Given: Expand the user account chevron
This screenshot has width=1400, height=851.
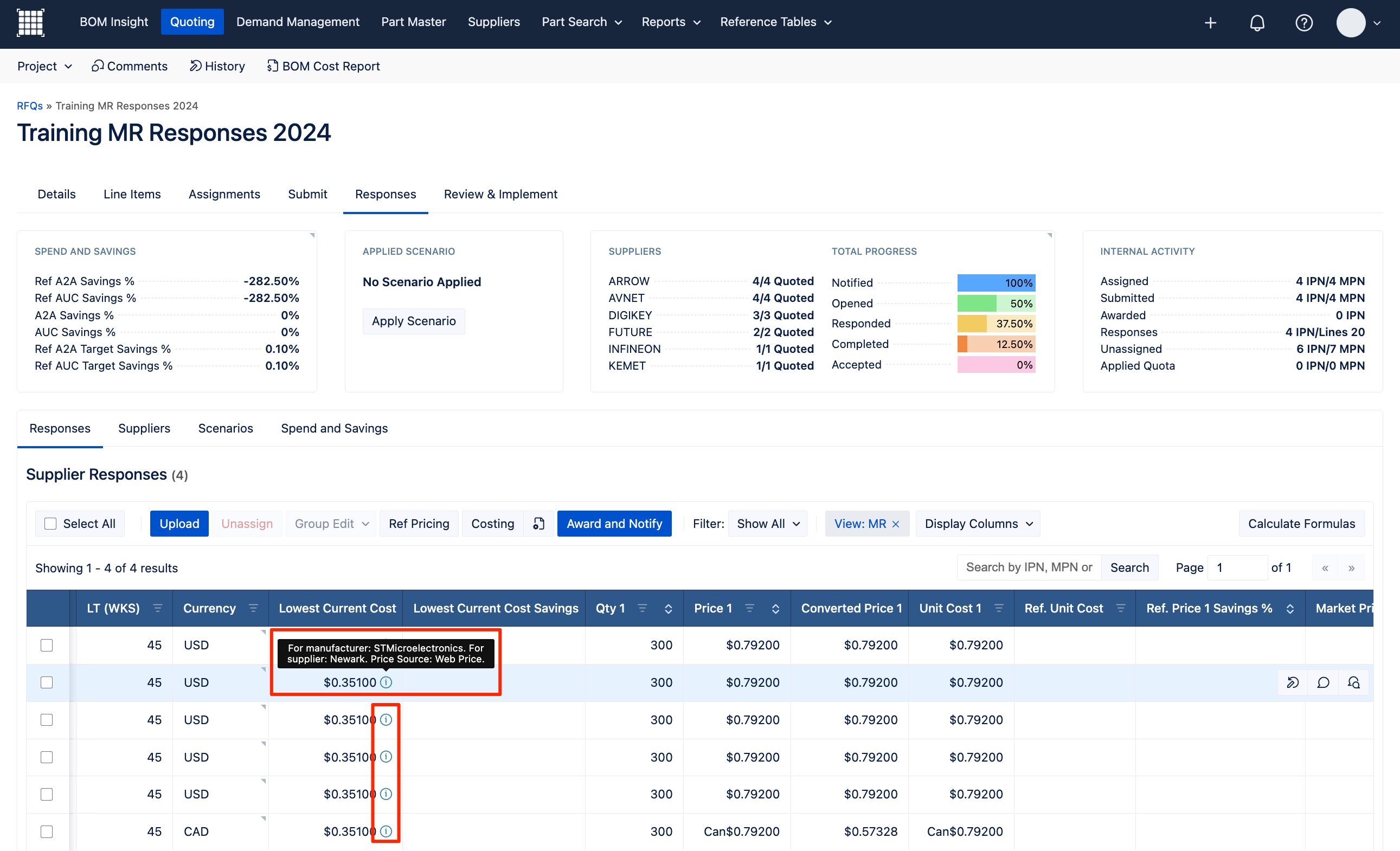Looking at the screenshot, I should (x=1377, y=23).
